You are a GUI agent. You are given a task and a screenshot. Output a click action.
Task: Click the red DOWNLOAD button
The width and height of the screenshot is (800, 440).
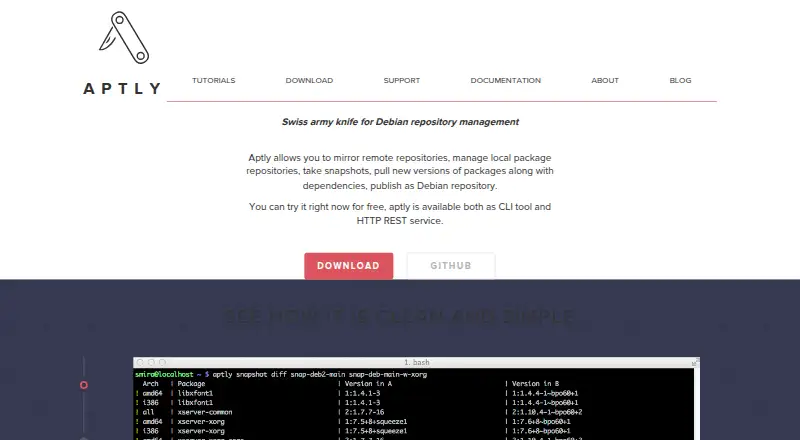[x=348, y=266]
